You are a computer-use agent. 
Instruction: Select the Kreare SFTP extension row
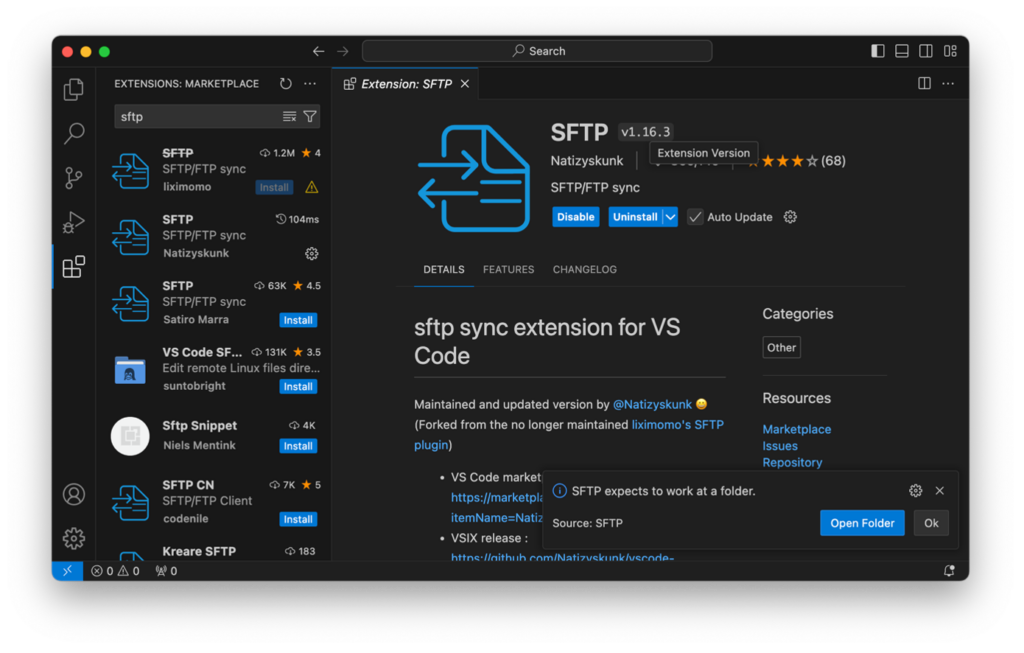(216, 551)
